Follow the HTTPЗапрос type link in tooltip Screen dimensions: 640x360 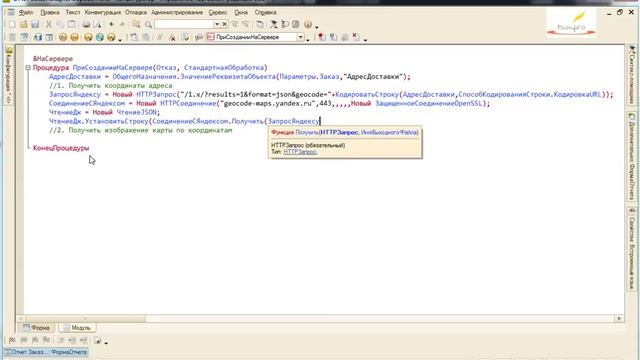(x=300, y=152)
